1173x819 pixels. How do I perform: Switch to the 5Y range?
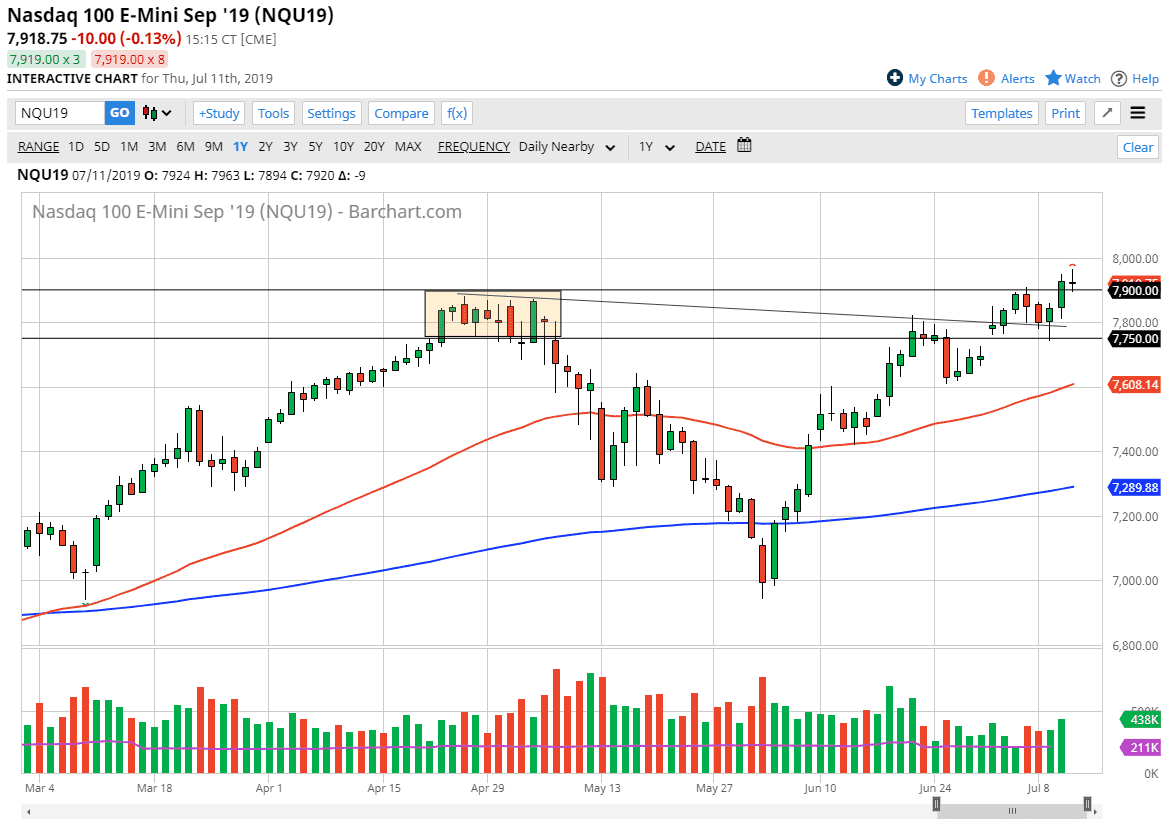point(315,146)
